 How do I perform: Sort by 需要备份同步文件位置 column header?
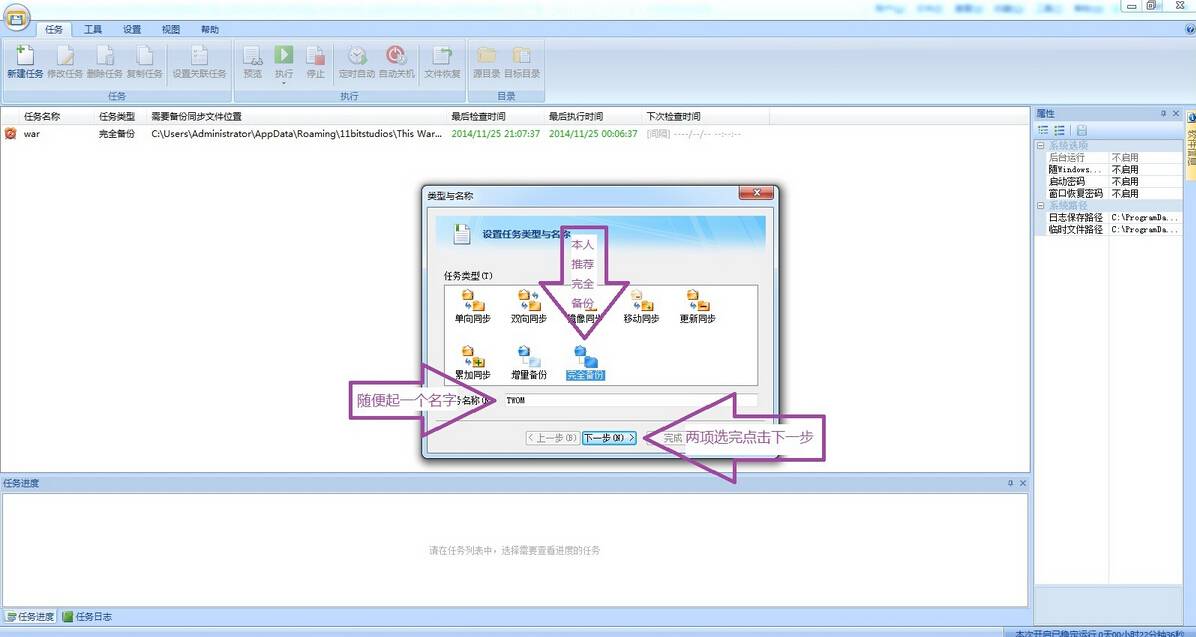coord(196,117)
